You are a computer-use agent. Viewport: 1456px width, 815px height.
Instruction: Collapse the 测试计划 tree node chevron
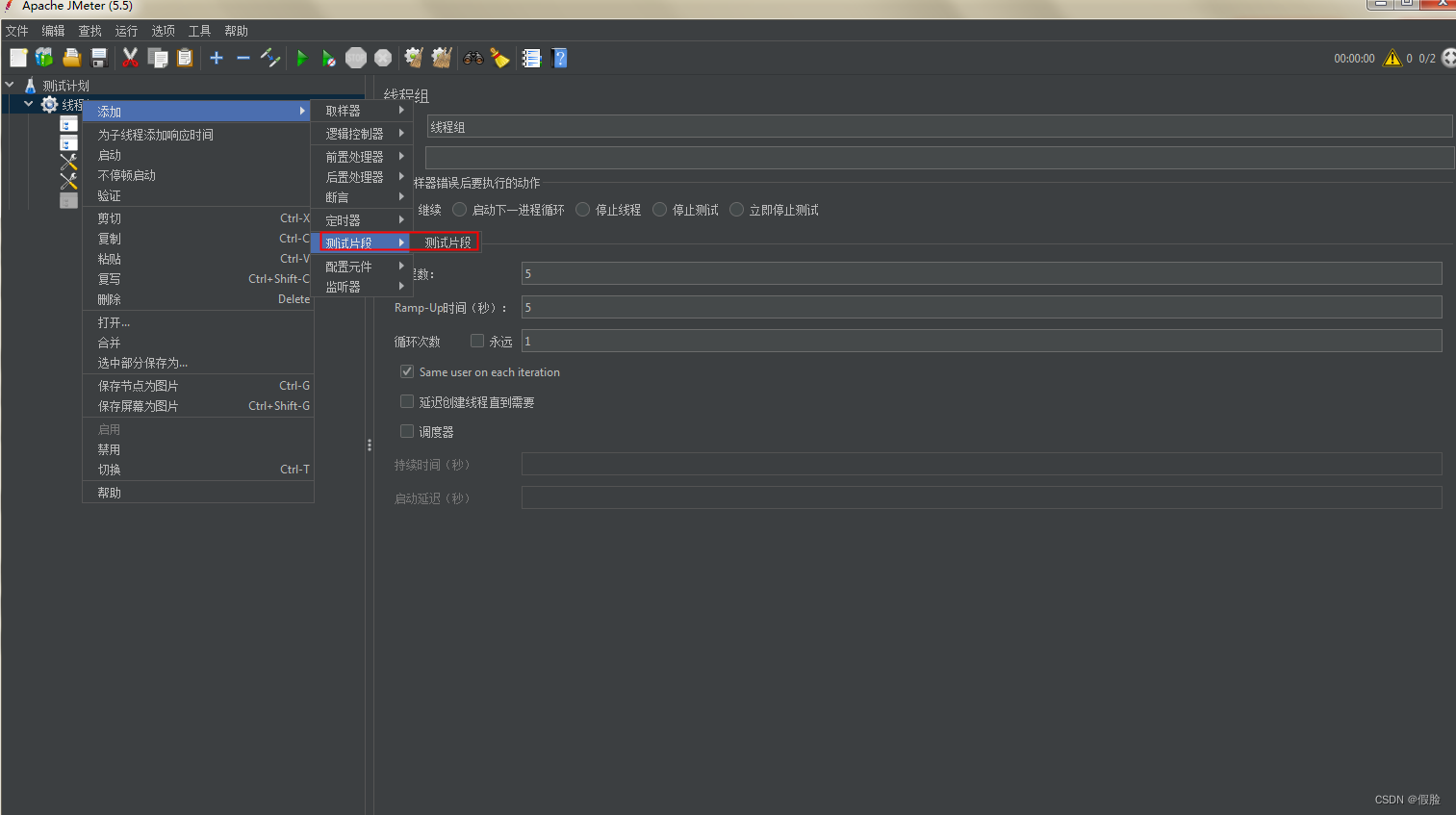point(10,85)
